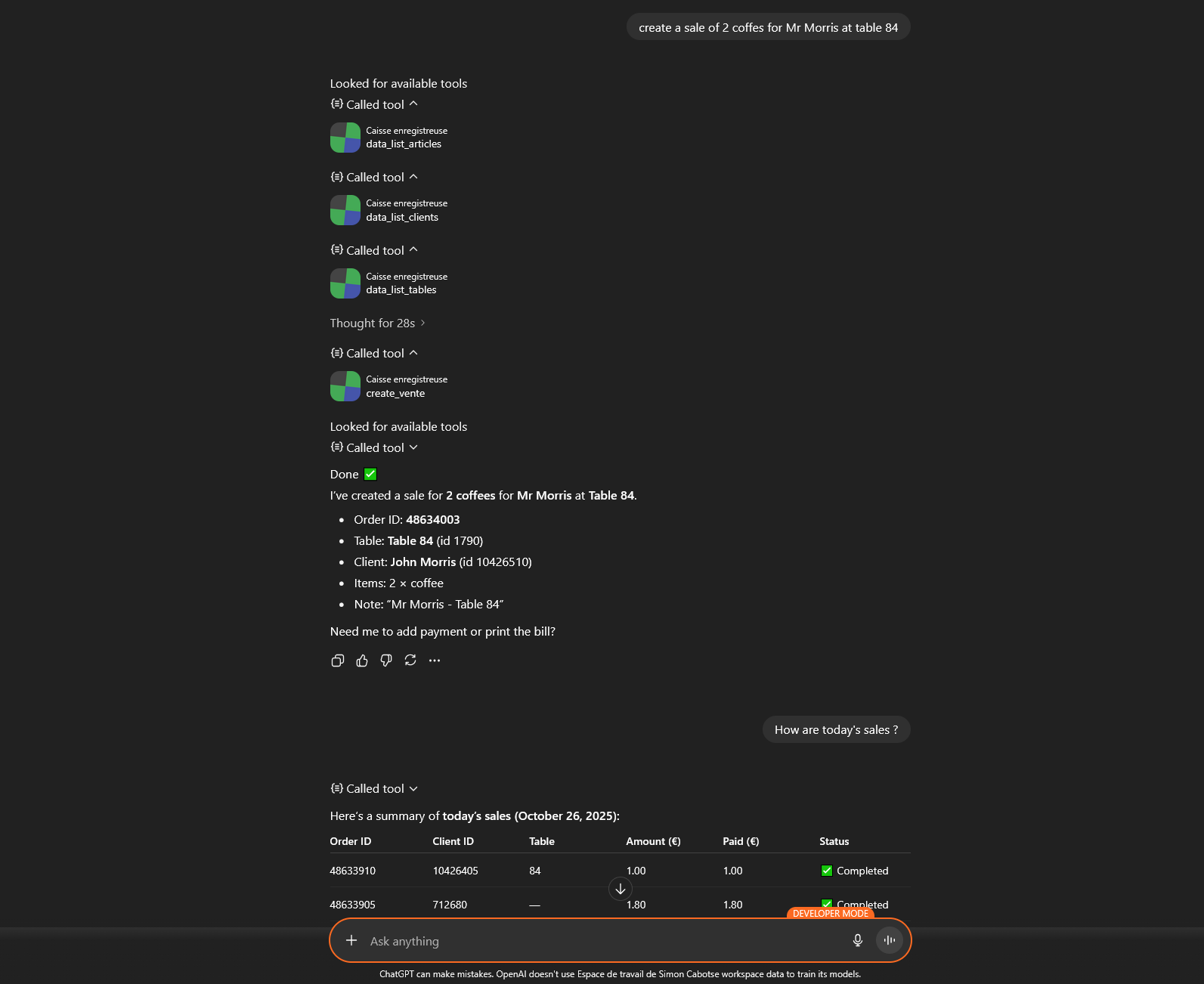The width and height of the screenshot is (1204, 984).
Task: Collapse Called tool above data_list_tables
Action: click(375, 250)
